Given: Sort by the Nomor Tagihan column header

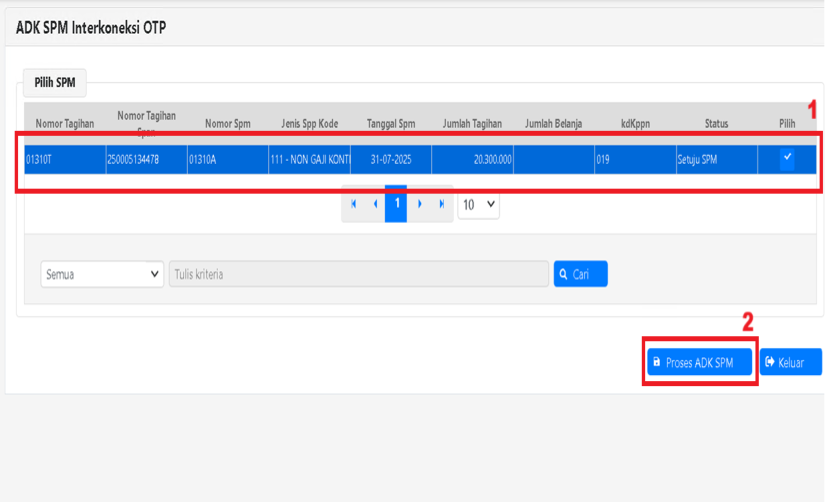Looking at the screenshot, I should tap(65, 124).
